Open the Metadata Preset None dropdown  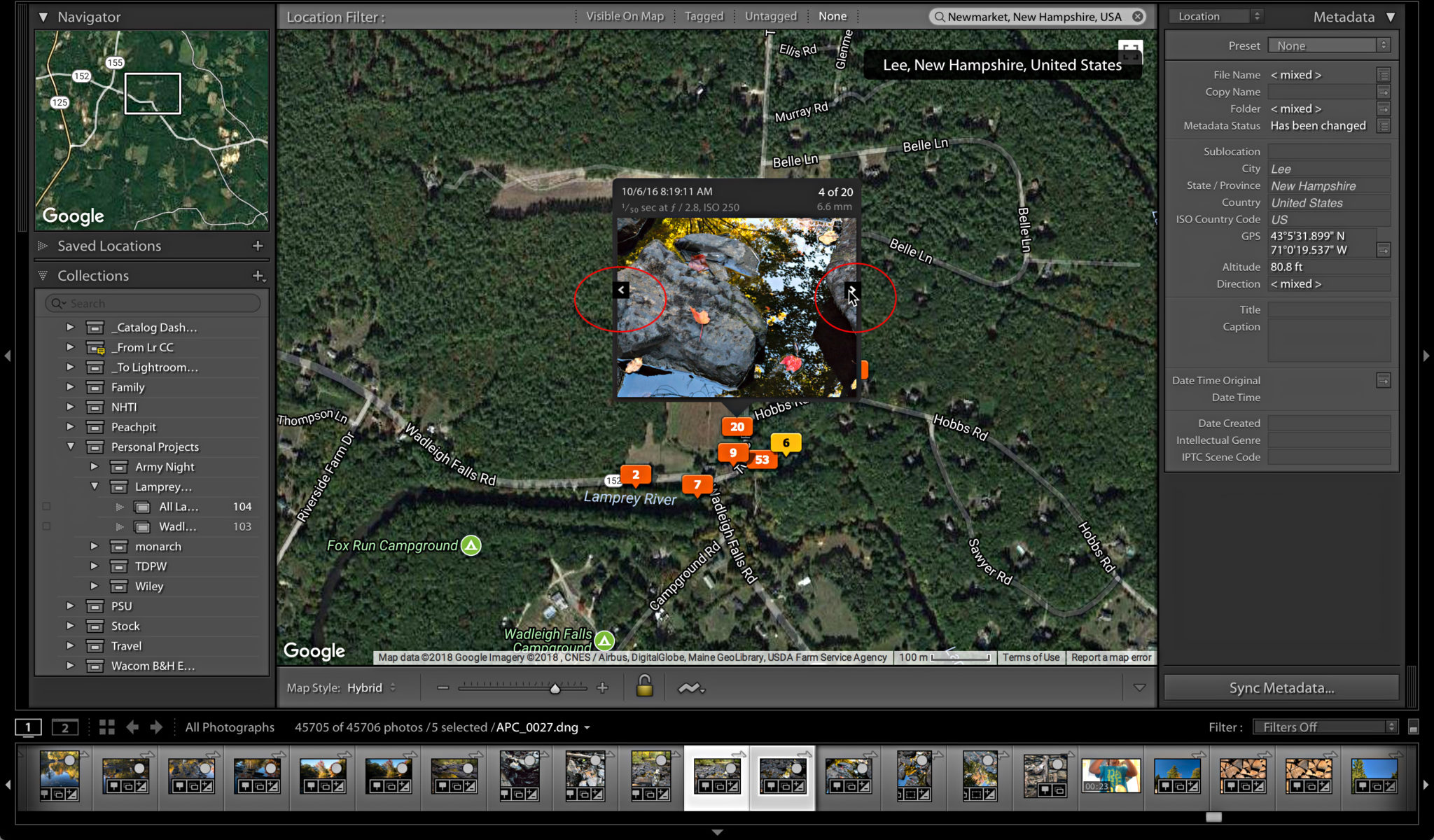pyautogui.click(x=1328, y=45)
